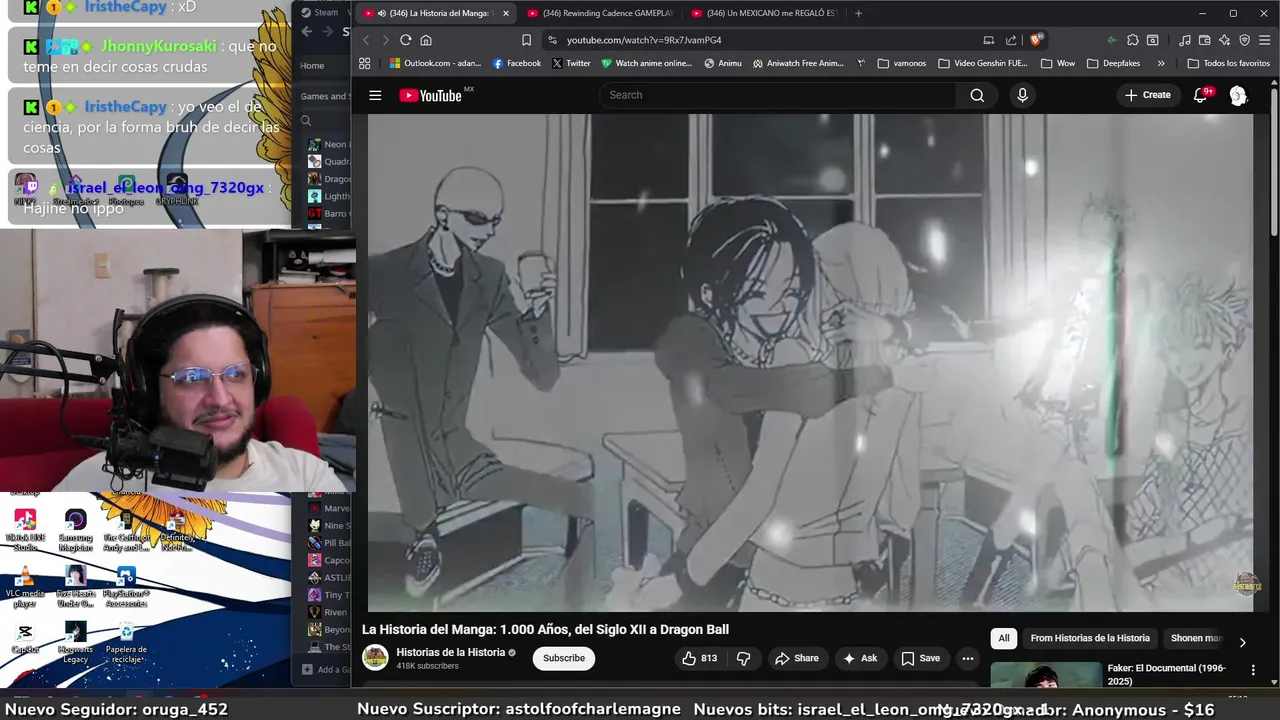This screenshot has width=1280, height=720.
Task: Open Twitter bookmark
Action: pyautogui.click(x=571, y=63)
